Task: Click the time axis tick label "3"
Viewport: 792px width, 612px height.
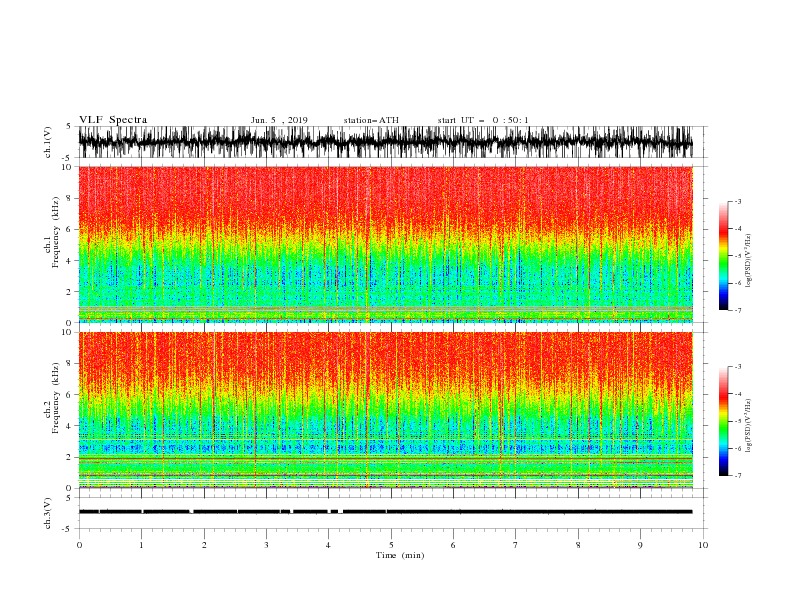Action: click(266, 545)
